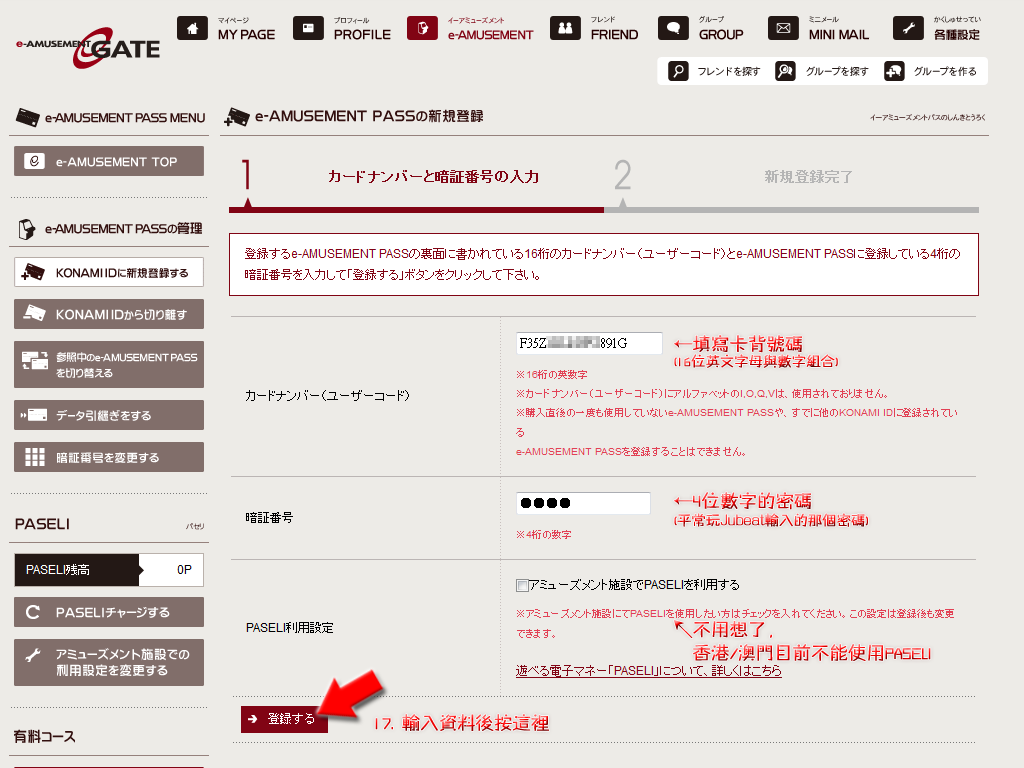Viewport: 1024px width, 768px height.
Task: Open PASELIチャージする button
Action: point(109,612)
